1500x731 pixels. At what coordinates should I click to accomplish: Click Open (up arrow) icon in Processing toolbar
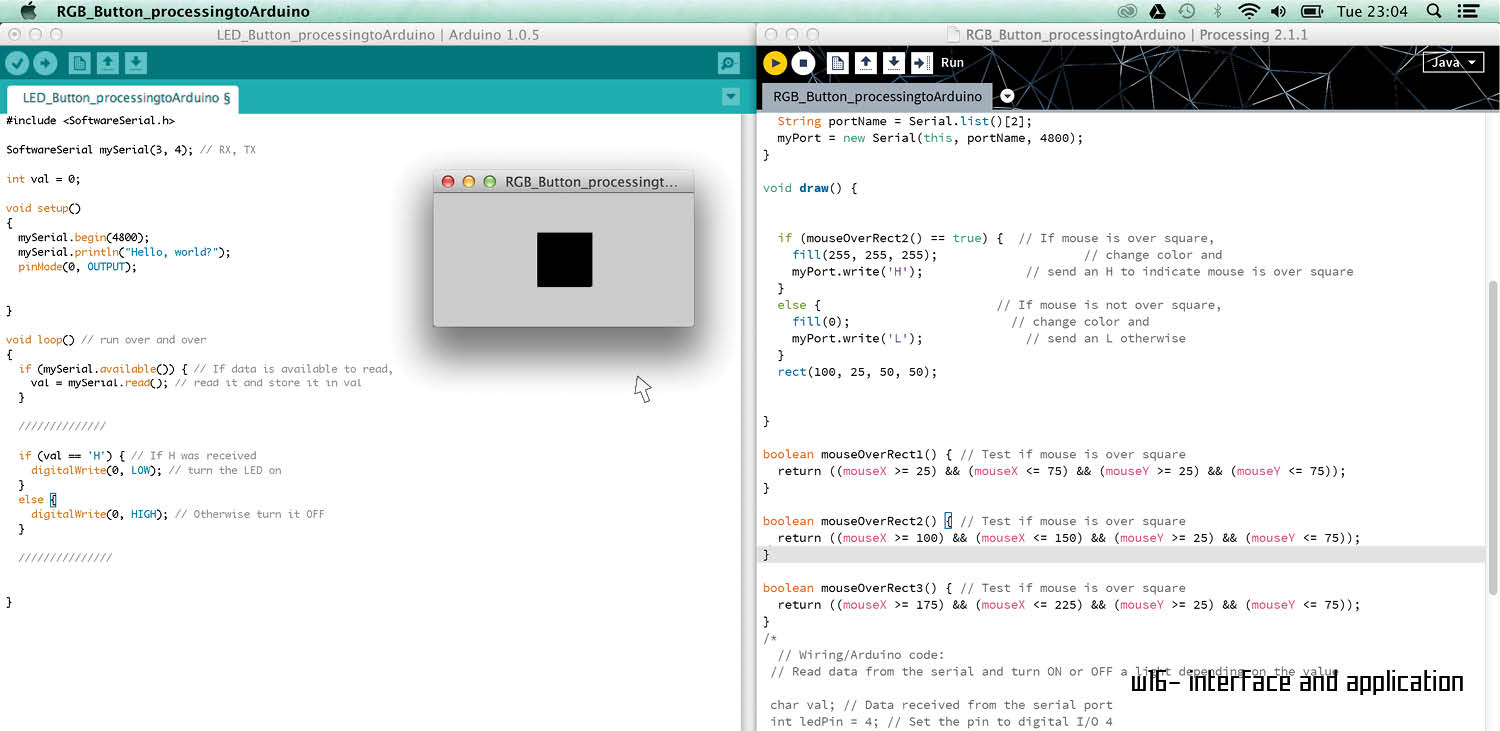coord(866,63)
